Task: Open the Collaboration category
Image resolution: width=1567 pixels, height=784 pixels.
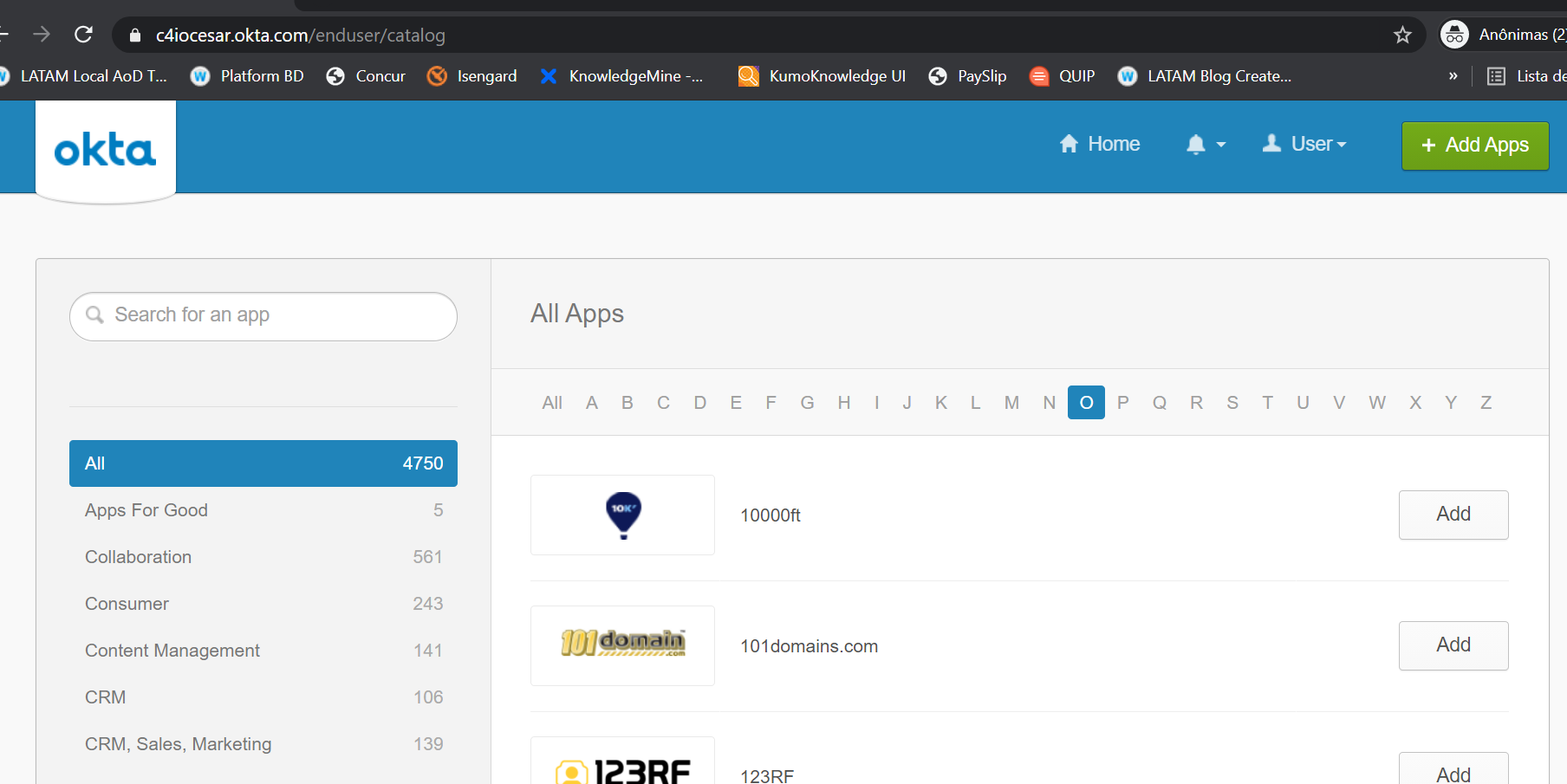Action: [x=263, y=557]
